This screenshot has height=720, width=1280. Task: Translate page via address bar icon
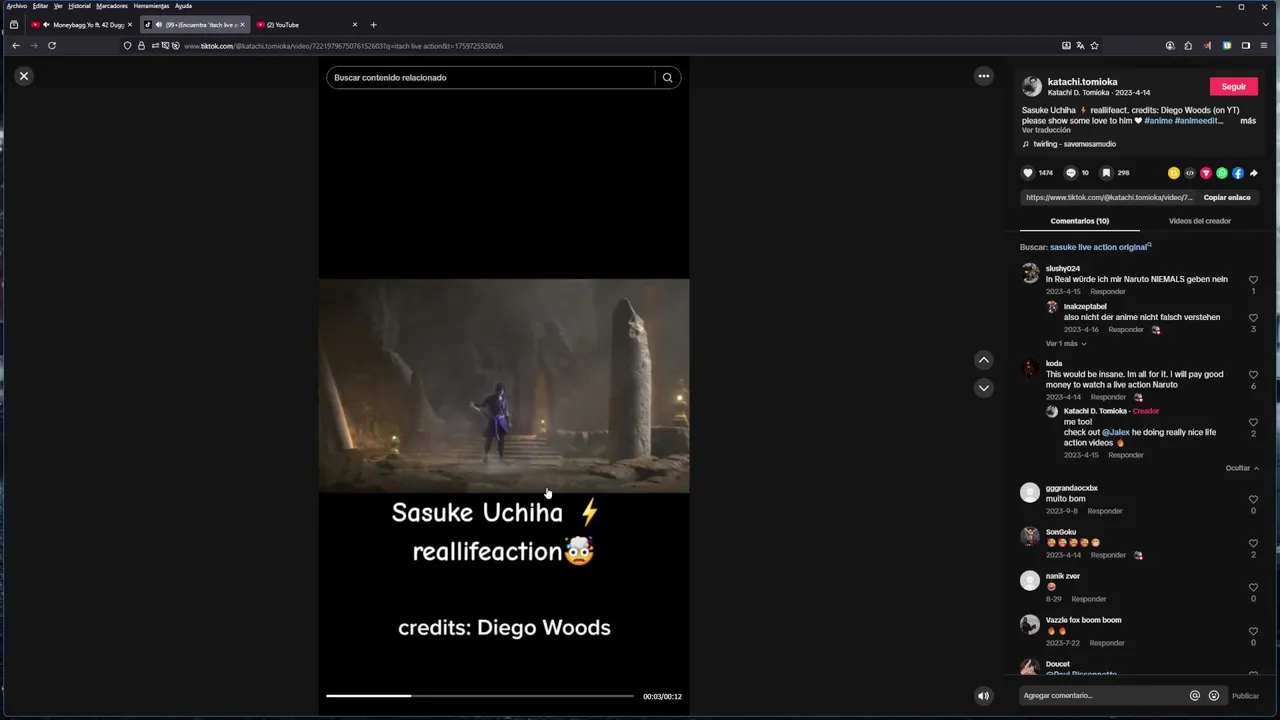point(1080,46)
